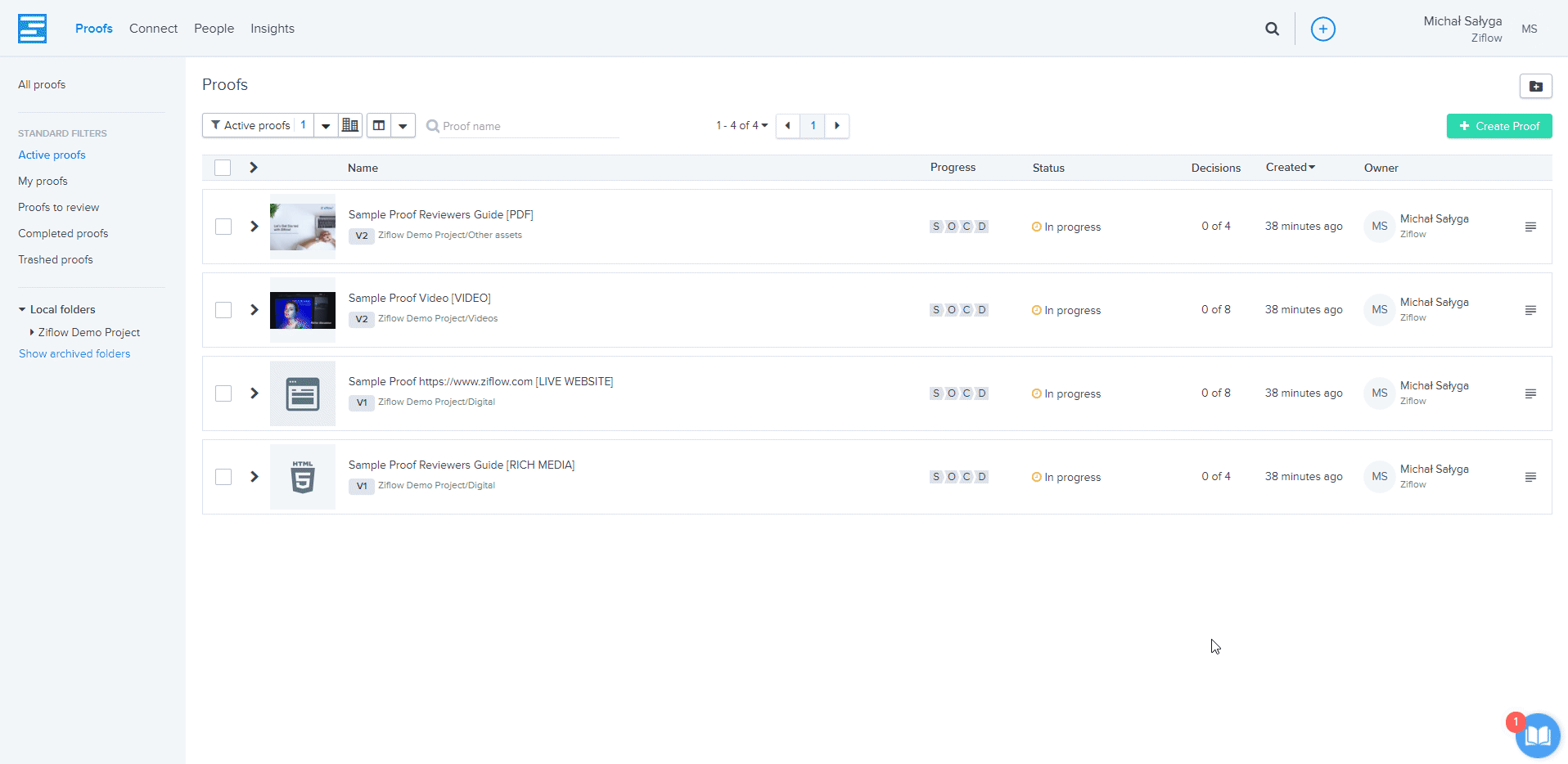Tick checkbox for the LIVE WEBSITE proof
Viewport: 1568px width, 764px height.
pos(223,393)
